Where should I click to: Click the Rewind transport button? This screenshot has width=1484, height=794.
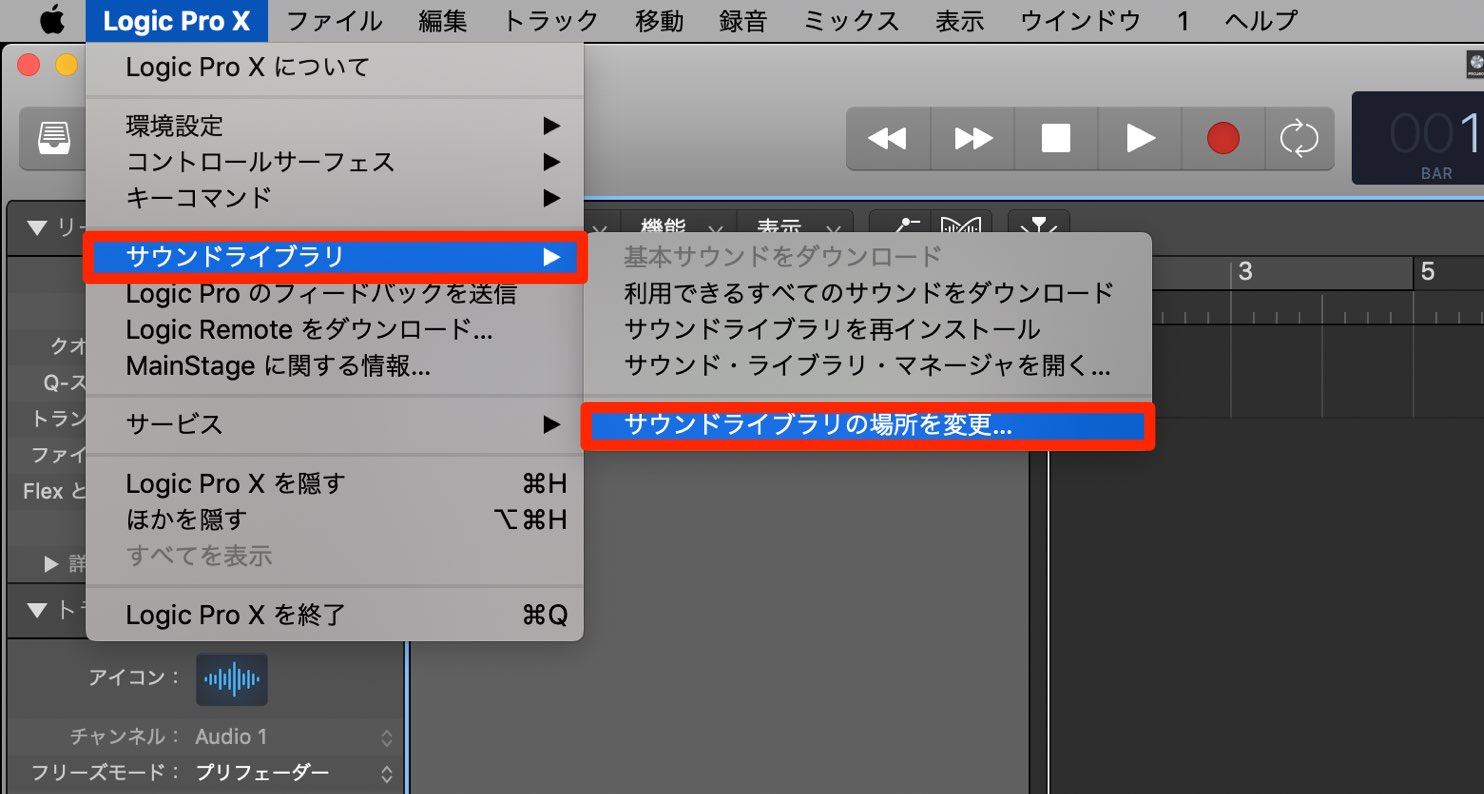[887, 138]
